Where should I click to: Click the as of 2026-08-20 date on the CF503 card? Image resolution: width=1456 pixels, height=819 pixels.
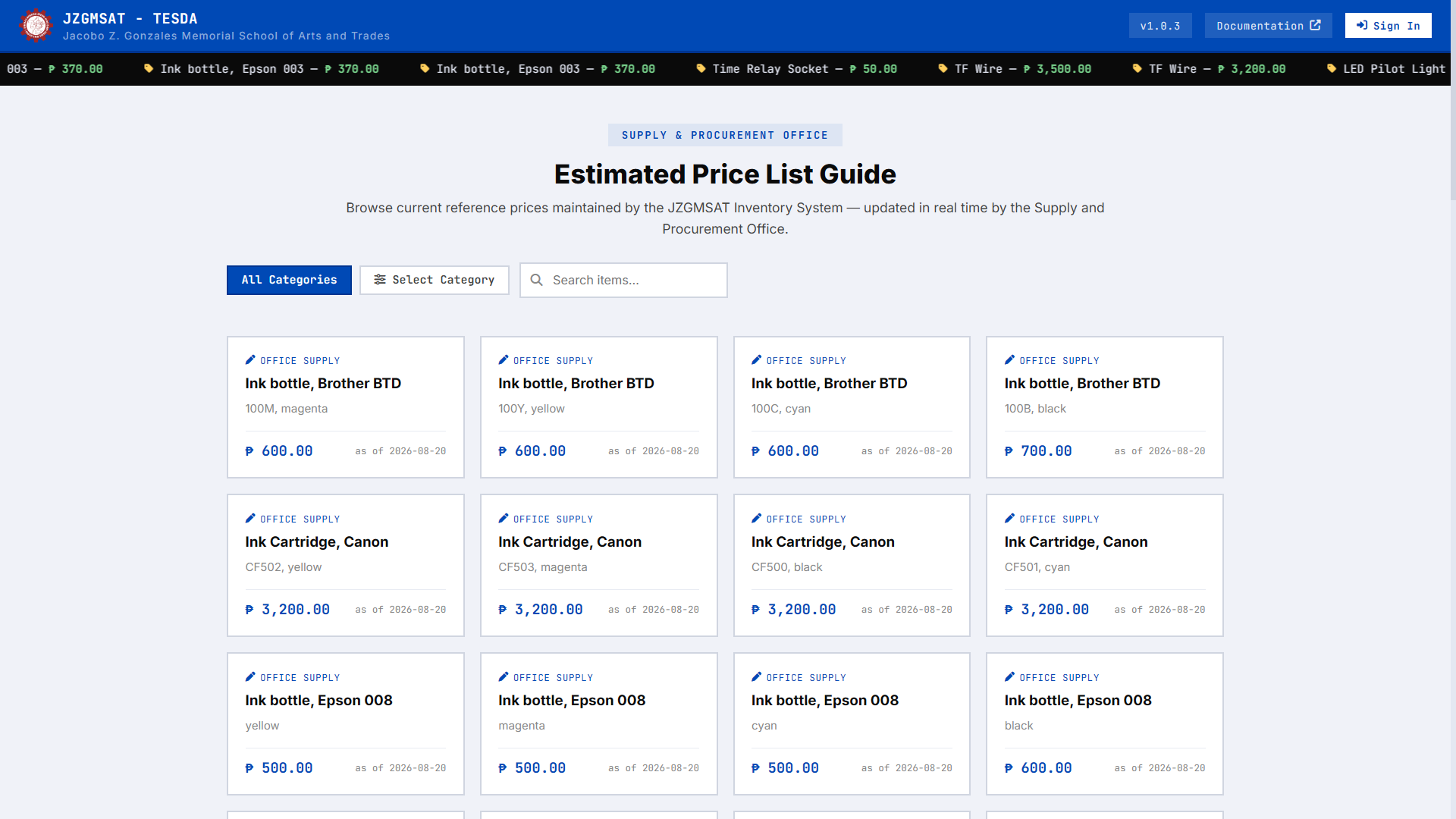click(x=654, y=610)
